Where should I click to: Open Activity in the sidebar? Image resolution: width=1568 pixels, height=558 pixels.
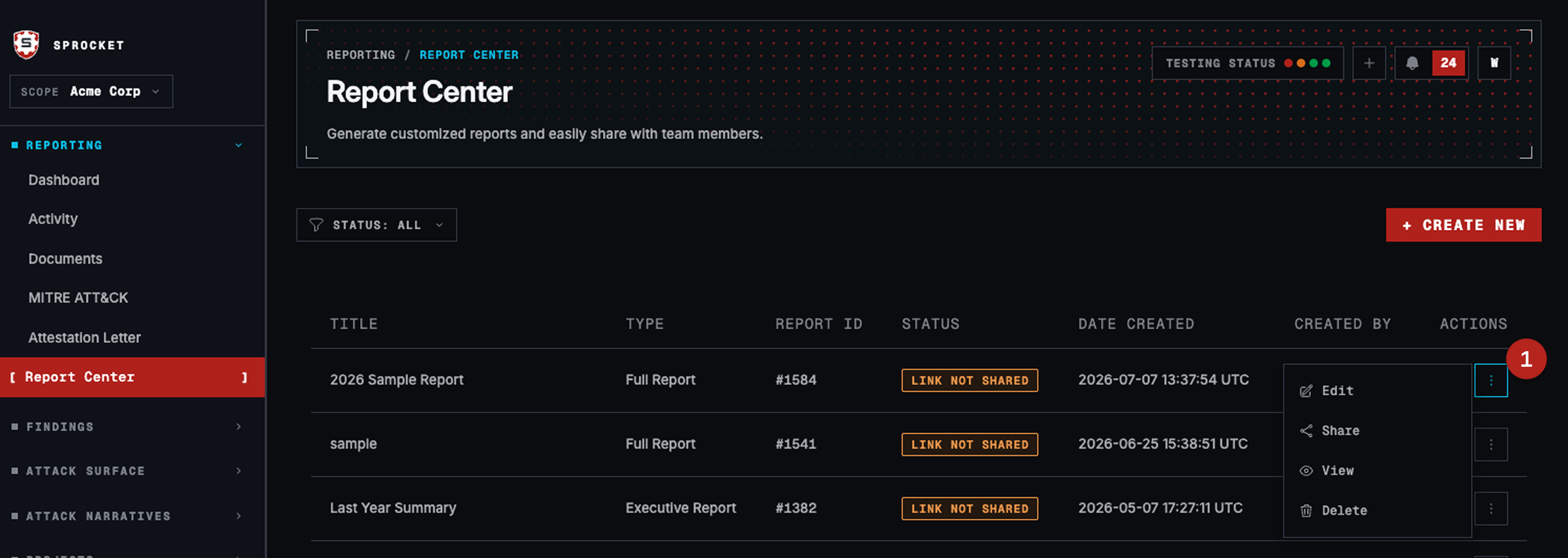53,219
